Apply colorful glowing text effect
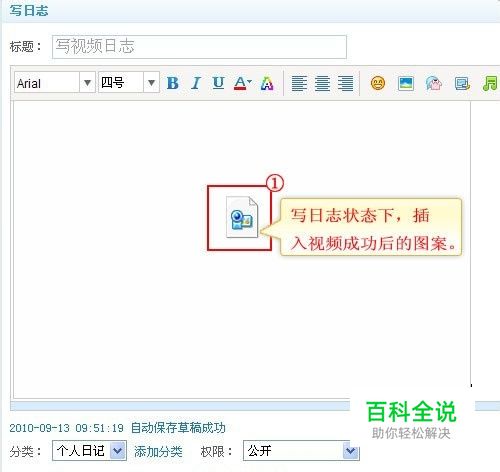The image size is (500, 472). point(267,83)
